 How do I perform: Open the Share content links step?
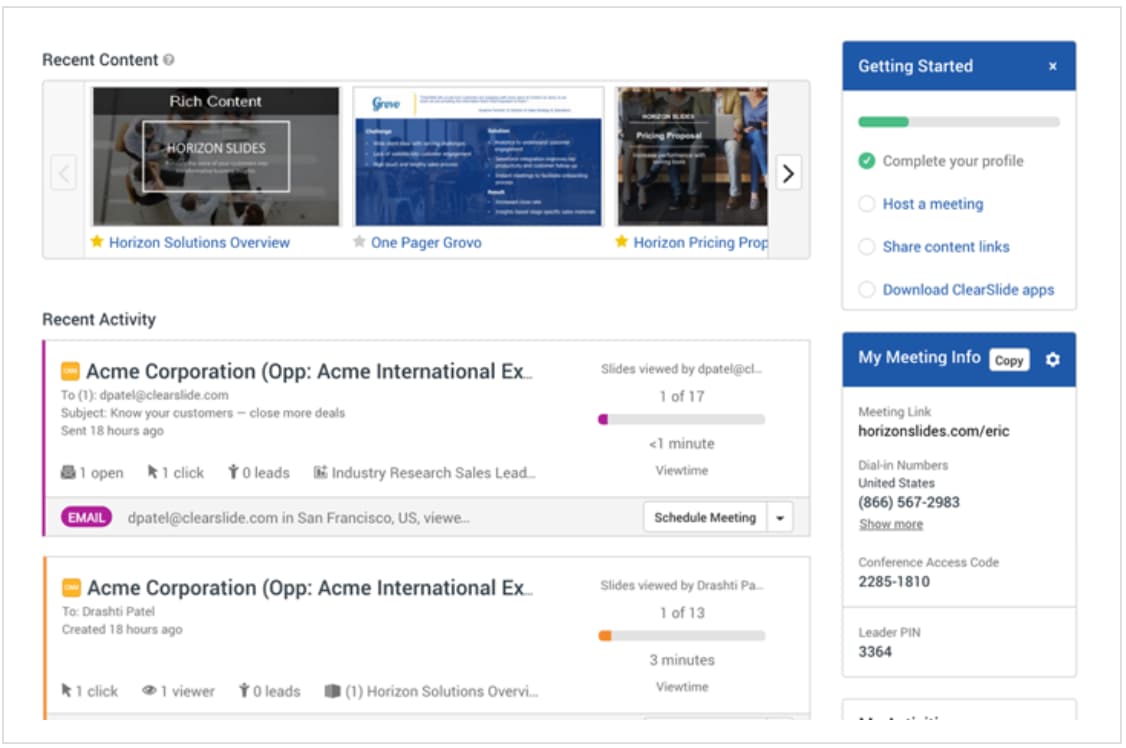946,247
